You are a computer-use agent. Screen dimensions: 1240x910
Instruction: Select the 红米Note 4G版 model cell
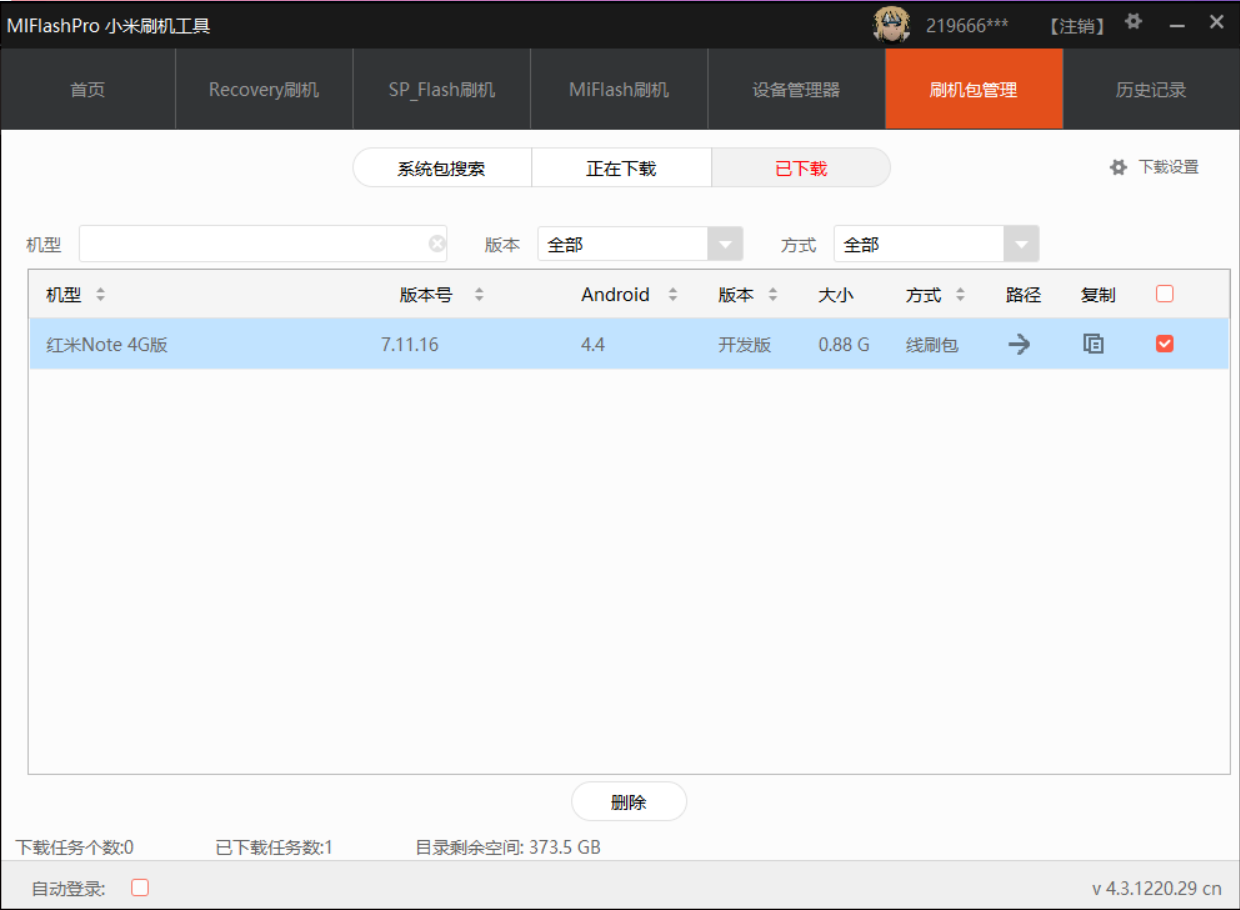coord(107,345)
